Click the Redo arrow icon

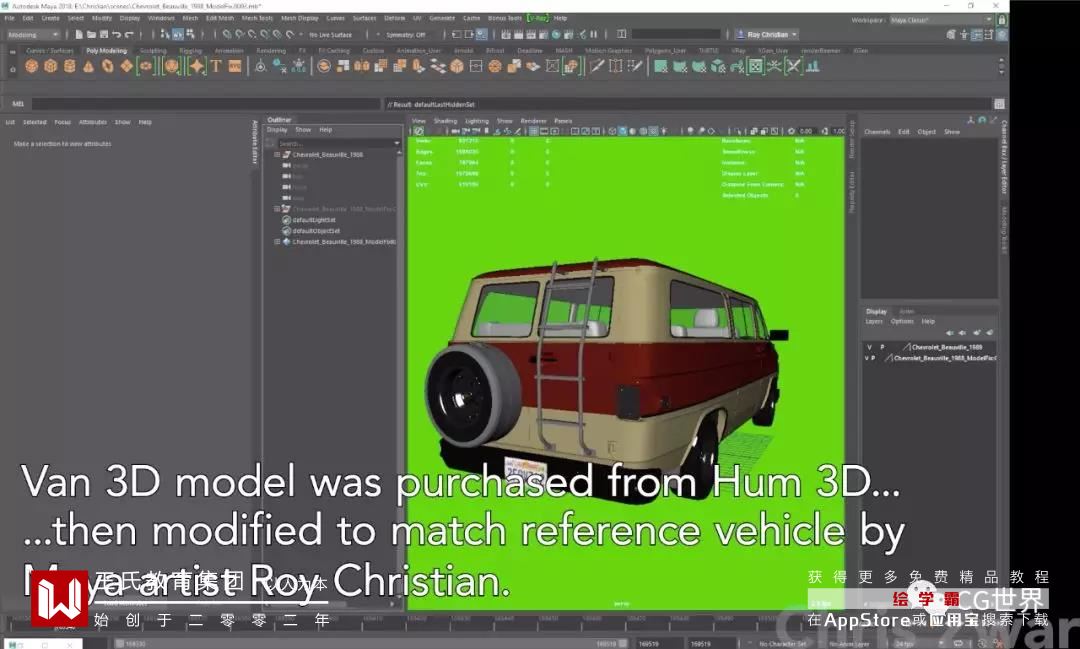(129, 34)
